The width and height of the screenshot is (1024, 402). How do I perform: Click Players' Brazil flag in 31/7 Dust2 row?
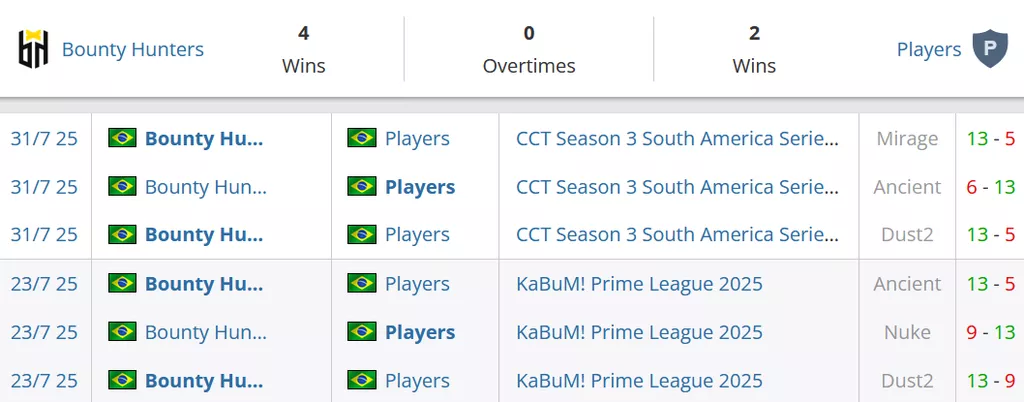(362, 234)
